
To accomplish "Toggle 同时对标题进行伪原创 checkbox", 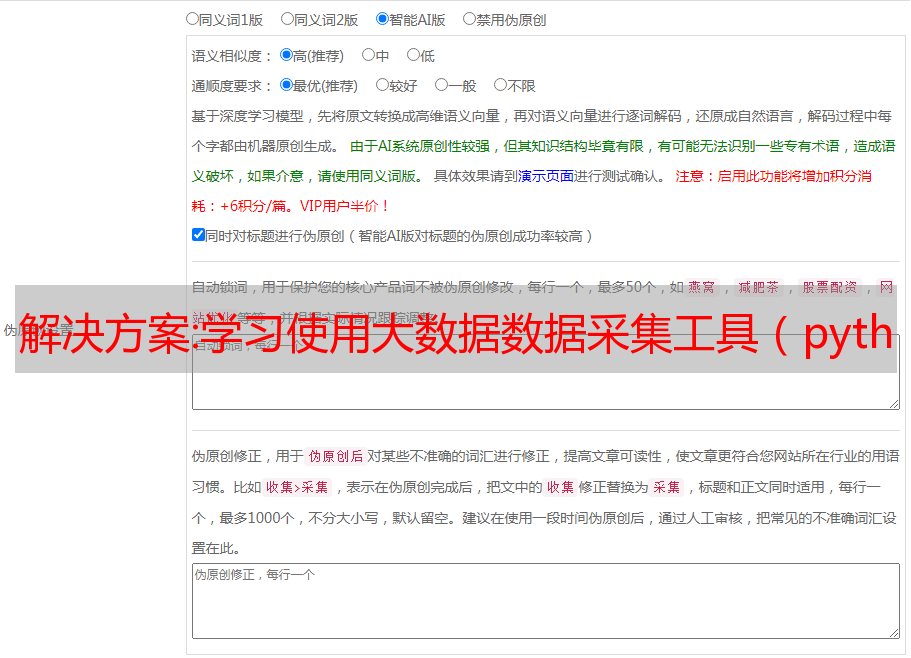I will tap(198, 235).
